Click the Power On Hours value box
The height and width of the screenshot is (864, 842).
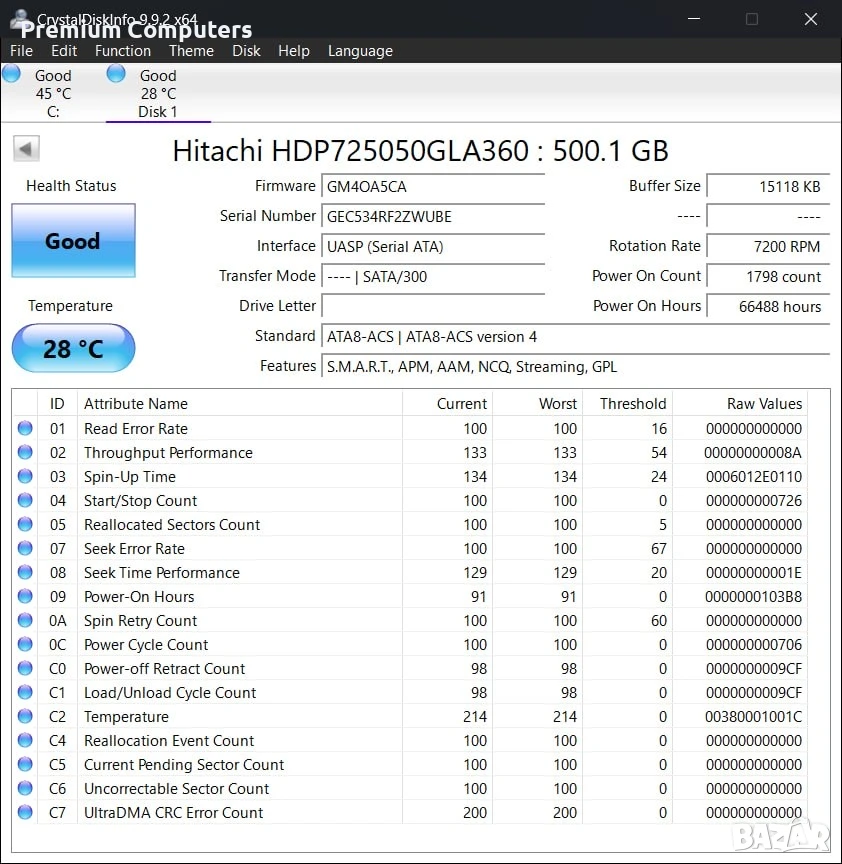coord(768,306)
